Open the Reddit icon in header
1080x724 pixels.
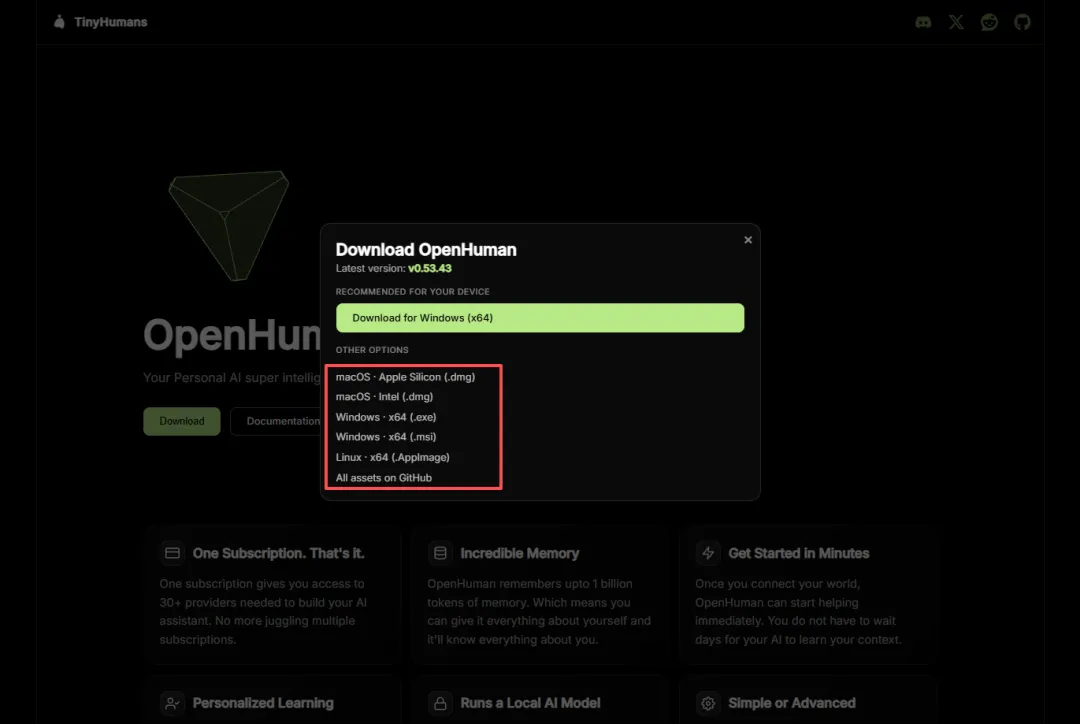(x=989, y=22)
